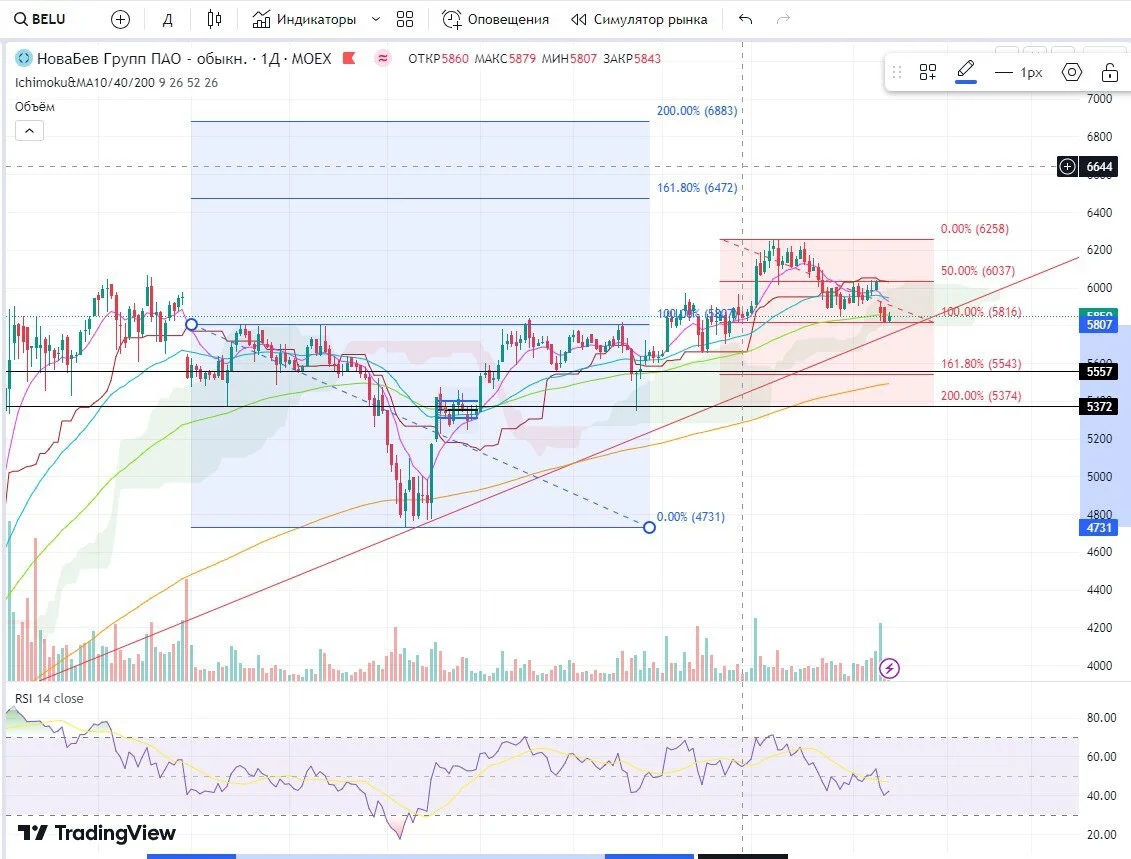Click the МИН 5807 low value
The height and width of the screenshot is (859, 1131).
point(569,58)
